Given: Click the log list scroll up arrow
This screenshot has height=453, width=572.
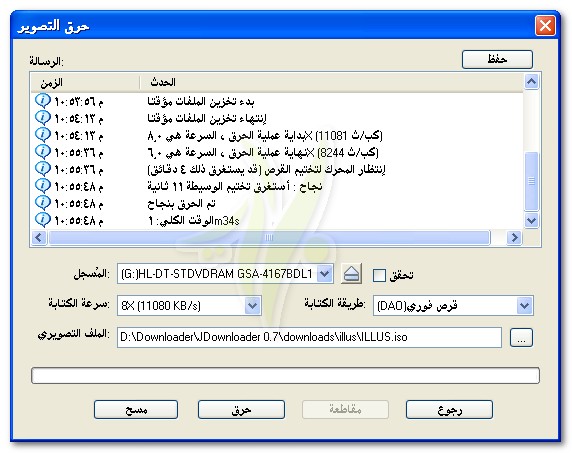Looking at the screenshot, I should 532,82.
